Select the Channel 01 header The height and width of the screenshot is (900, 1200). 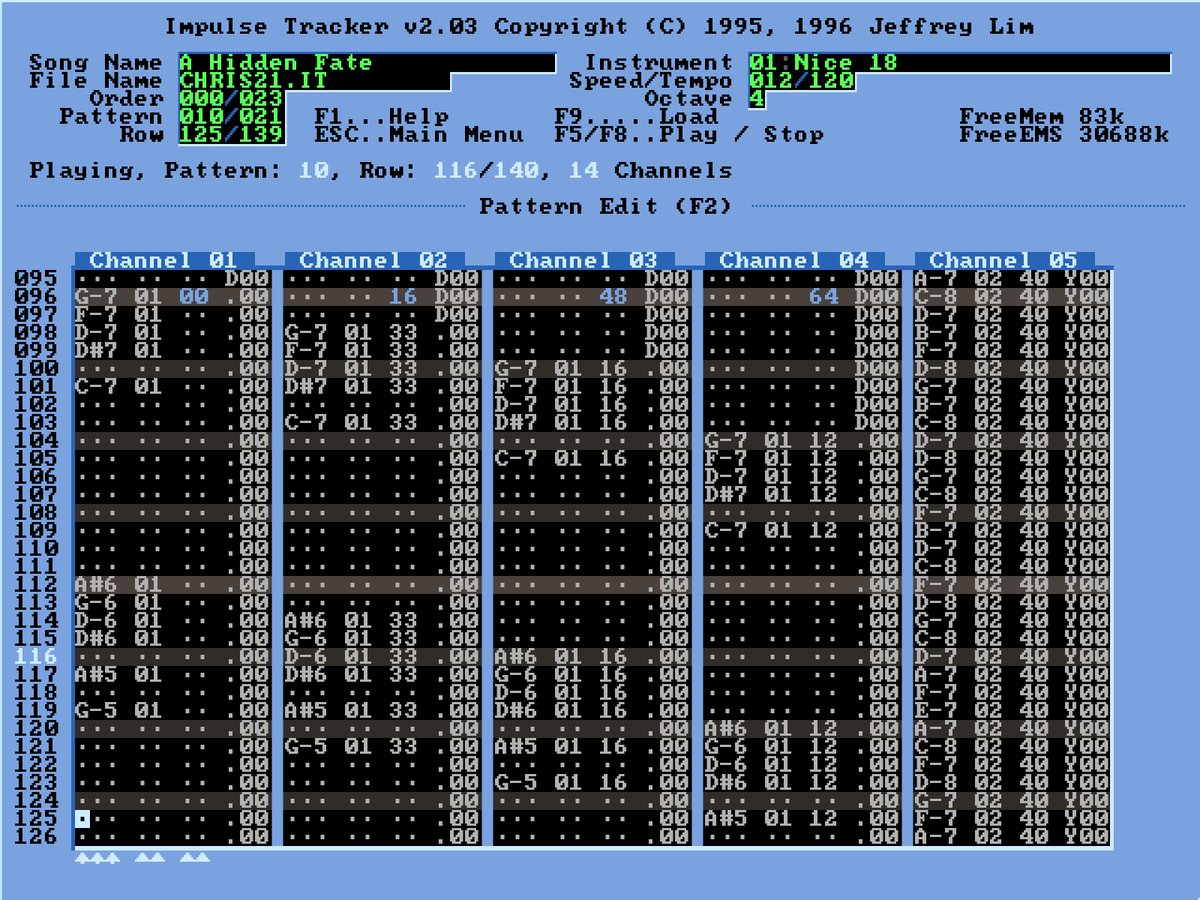tap(164, 260)
